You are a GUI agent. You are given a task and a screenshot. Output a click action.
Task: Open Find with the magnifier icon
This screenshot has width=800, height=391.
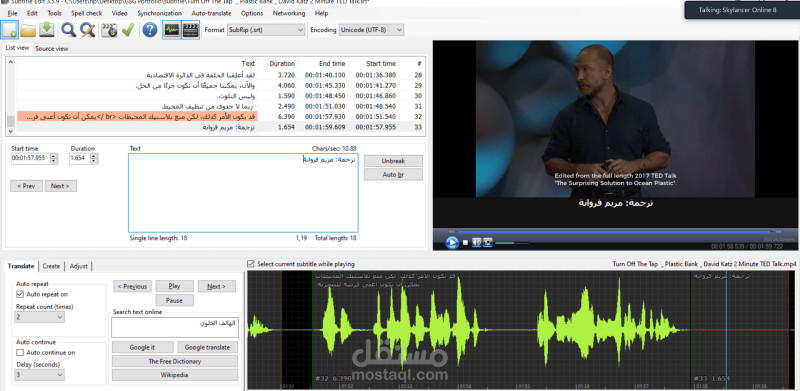click(68, 30)
